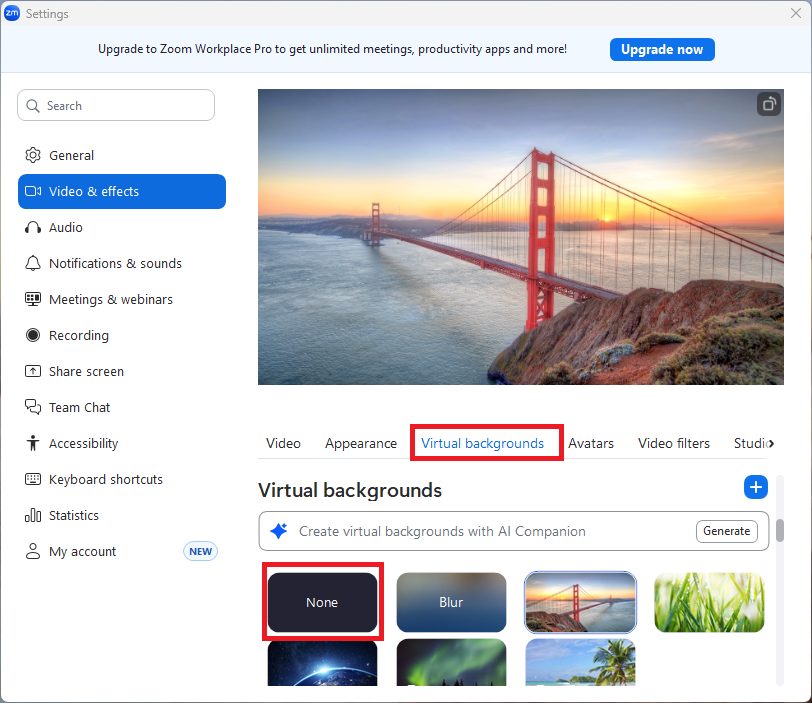Switch to the Appearance tab
The width and height of the screenshot is (812, 703).
(x=361, y=444)
